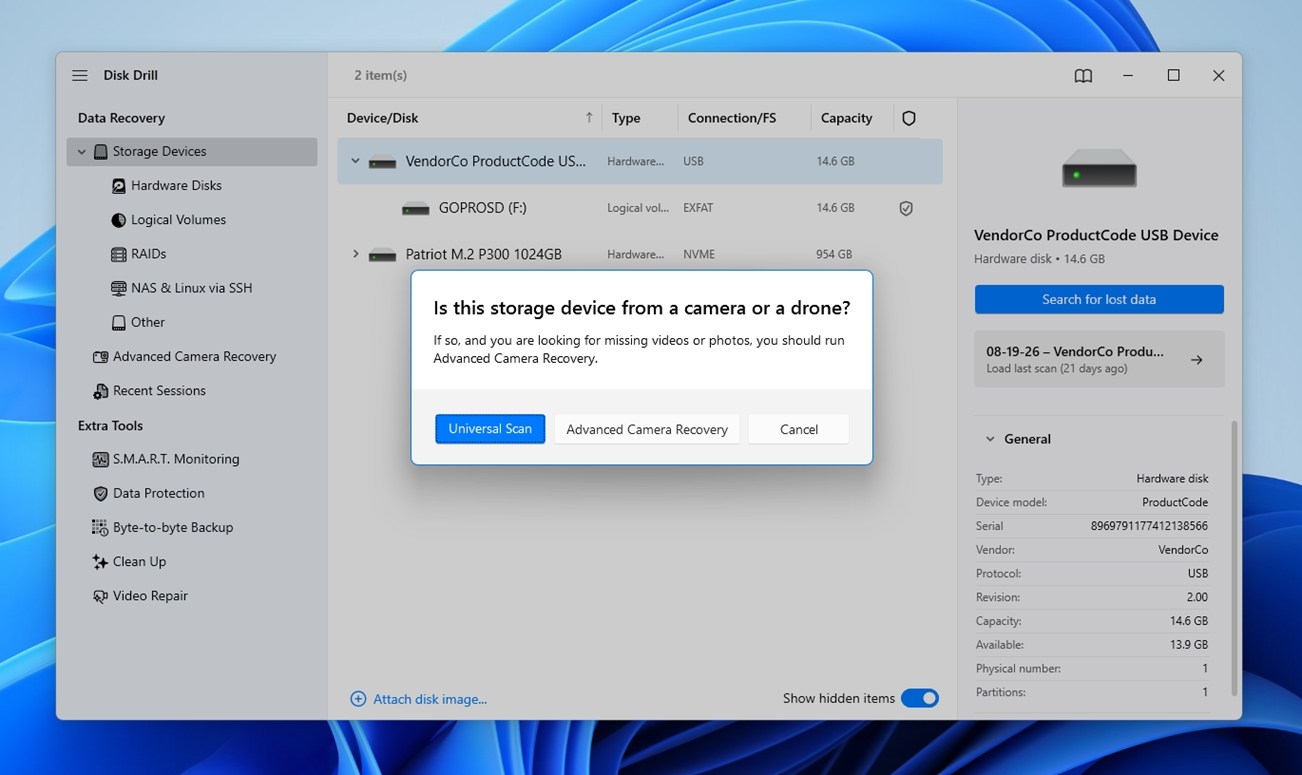Click the Universal Scan button
The image size is (1302, 775).
[x=490, y=429]
